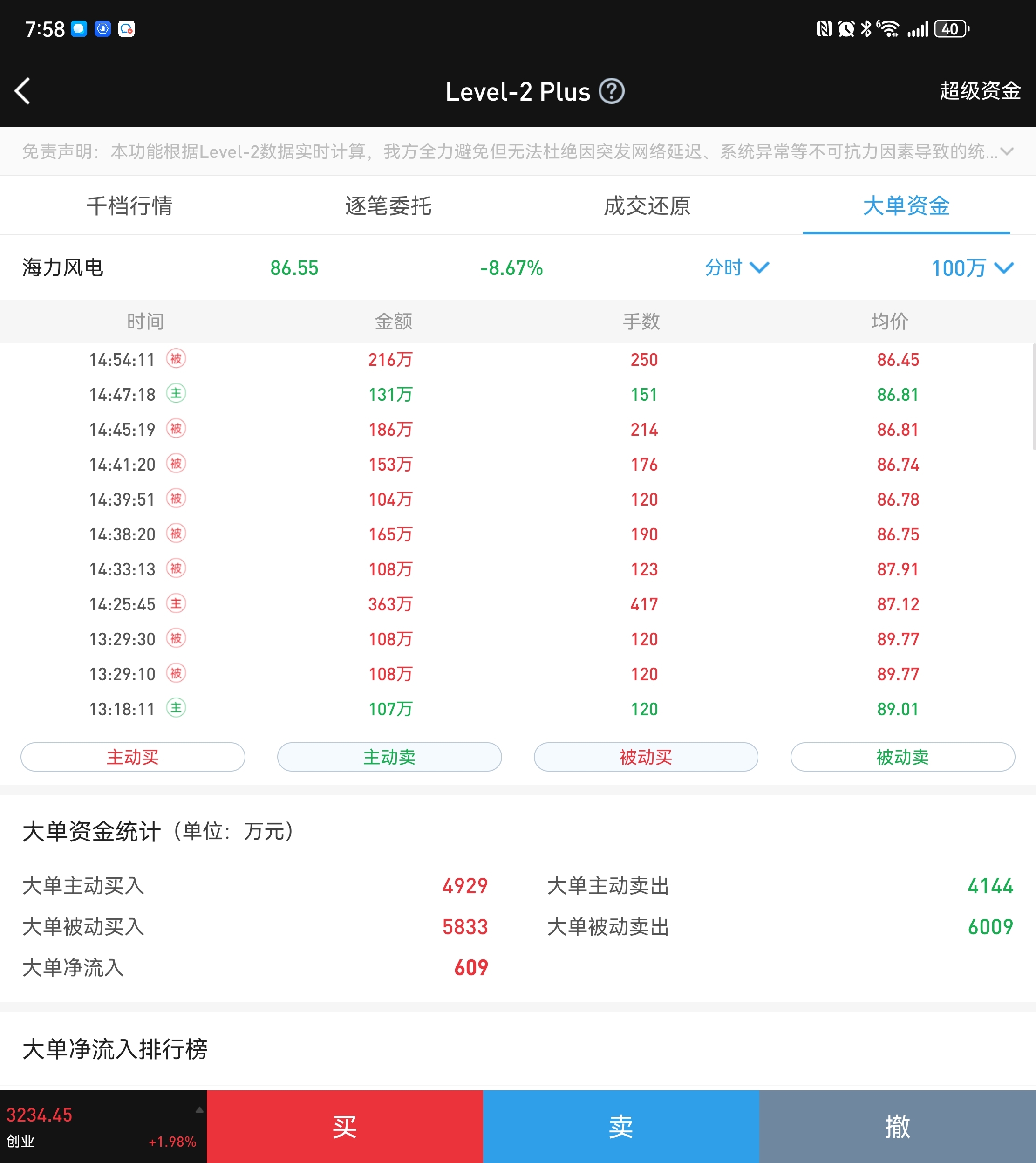Open the Level-2 Plus help question icon
This screenshot has height=1163, width=1036.
coord(612,91)
